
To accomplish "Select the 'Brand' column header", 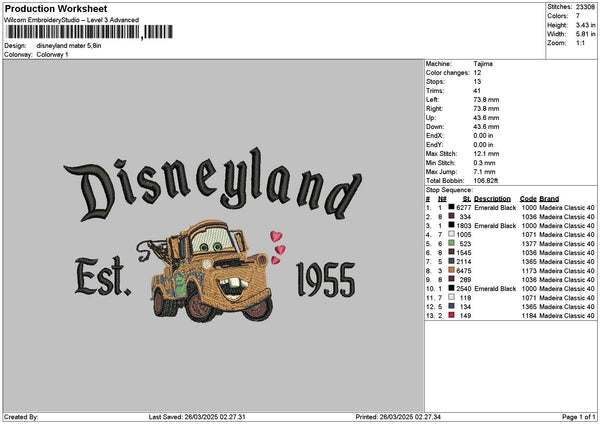I will click(x=549, y=199).
